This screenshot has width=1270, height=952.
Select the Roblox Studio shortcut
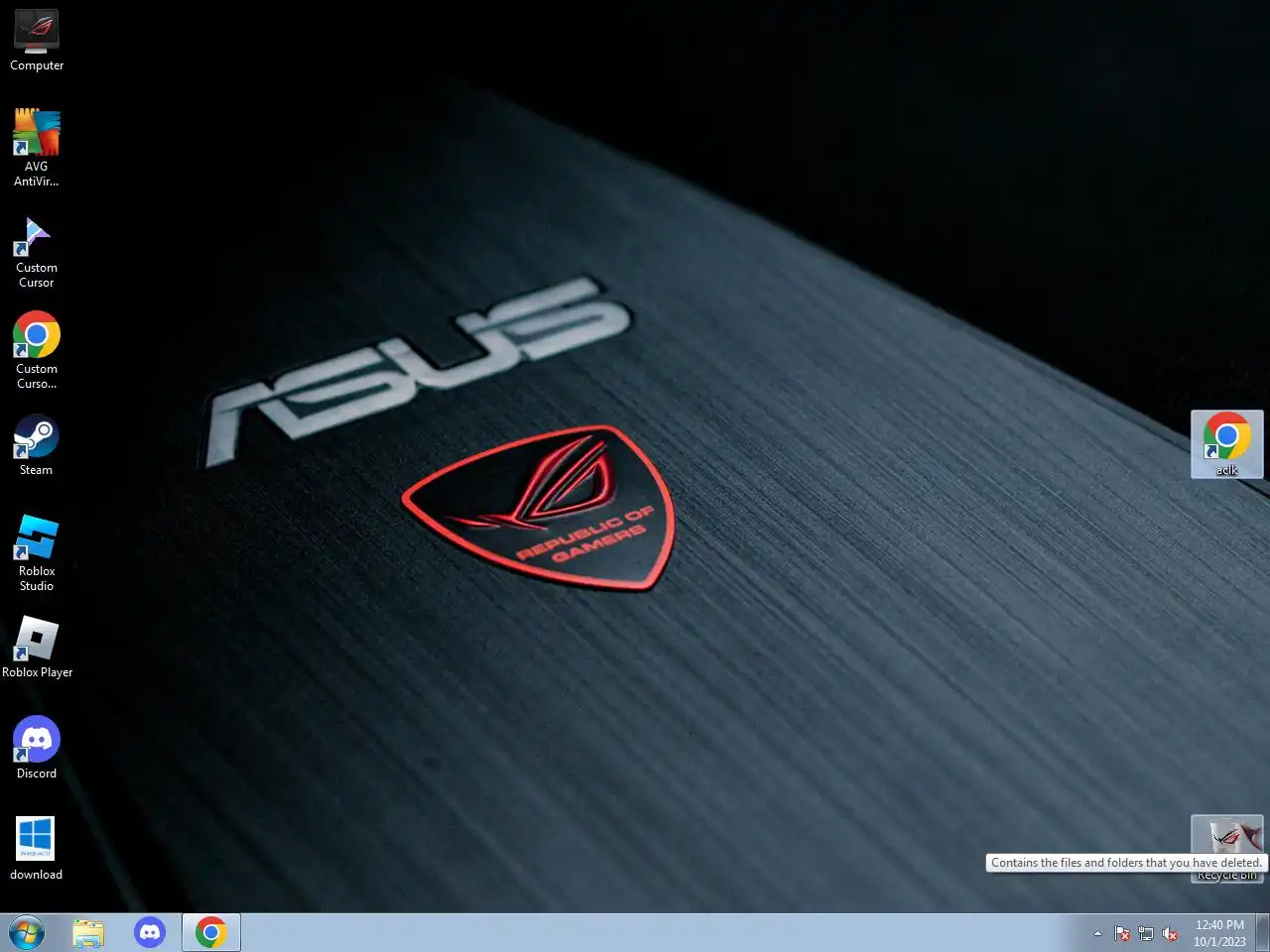(x=37, y=552)
